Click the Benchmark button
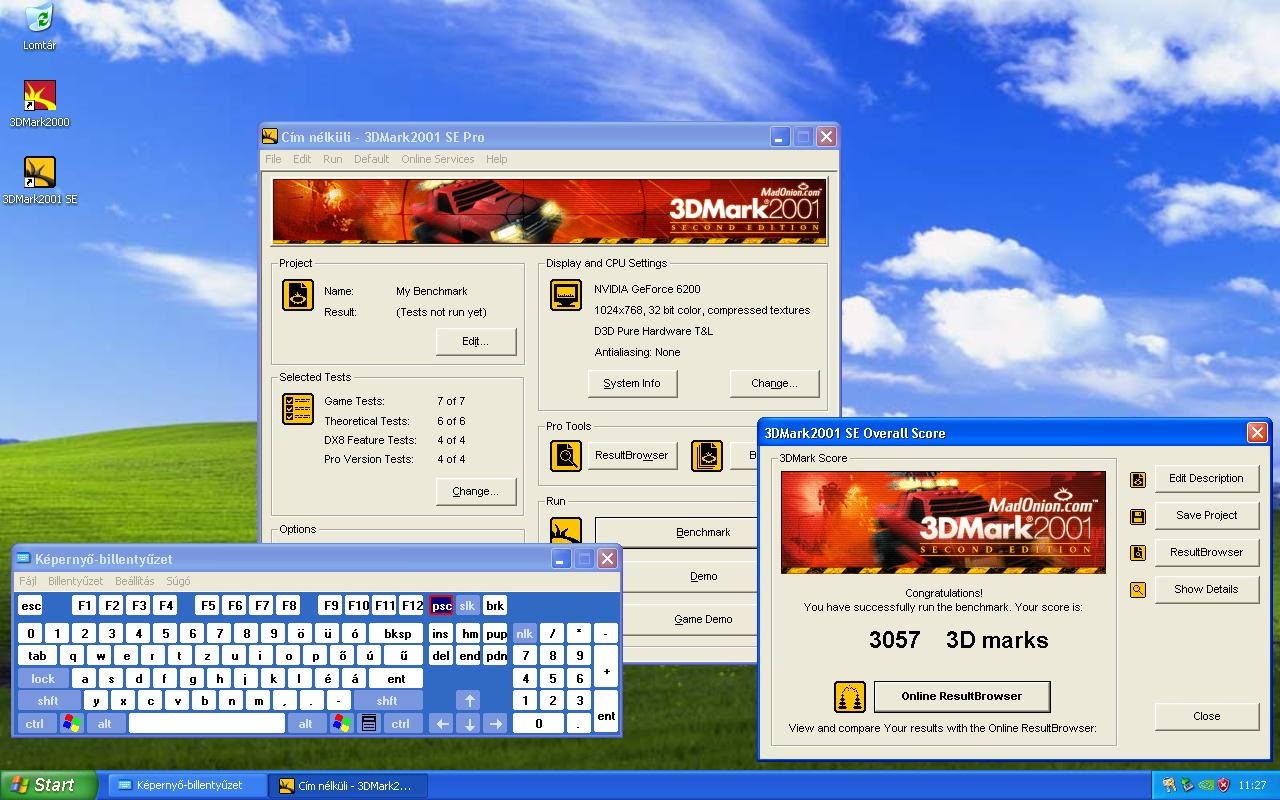The height and width of the screenshot is (800, 1280). click(x=677, y=532)
